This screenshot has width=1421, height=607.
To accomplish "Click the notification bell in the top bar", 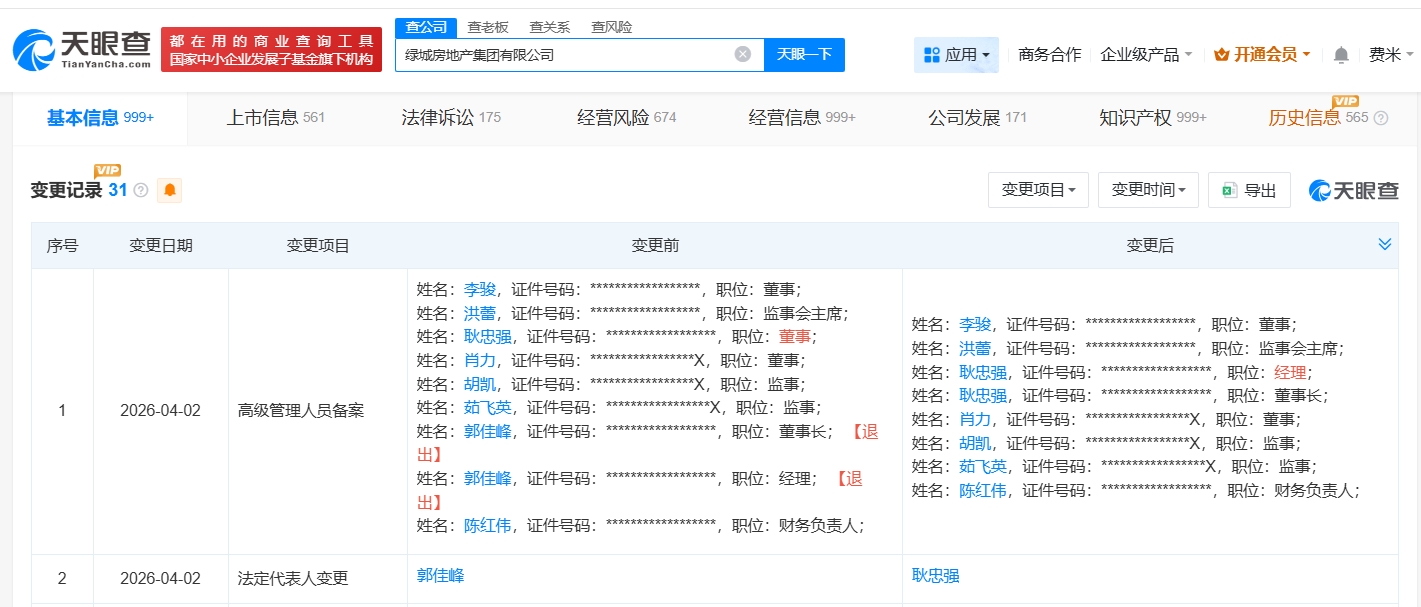I will click(x=1341, y=55).
